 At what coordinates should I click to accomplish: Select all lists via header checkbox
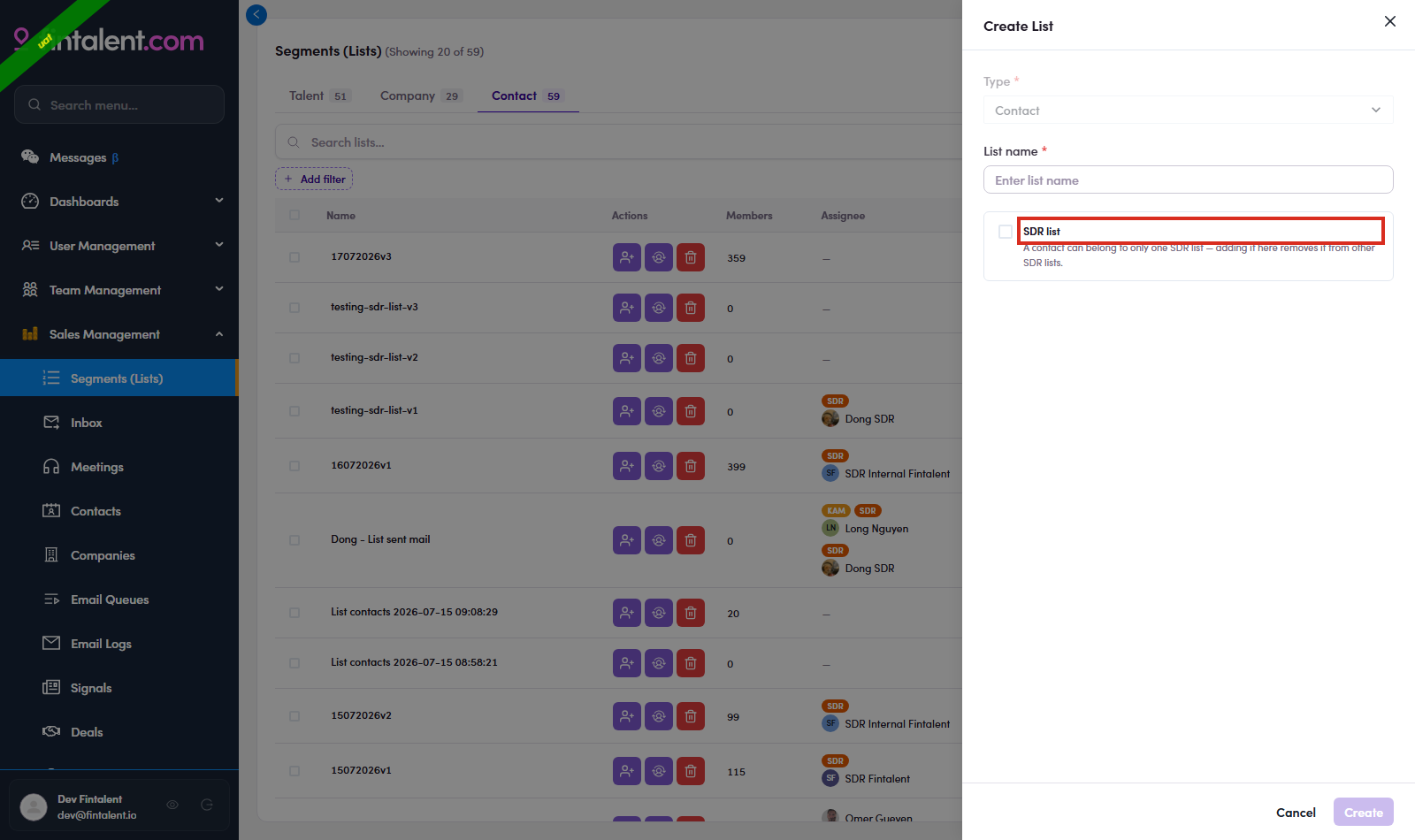pyautogui.click(x=294, y=215)
